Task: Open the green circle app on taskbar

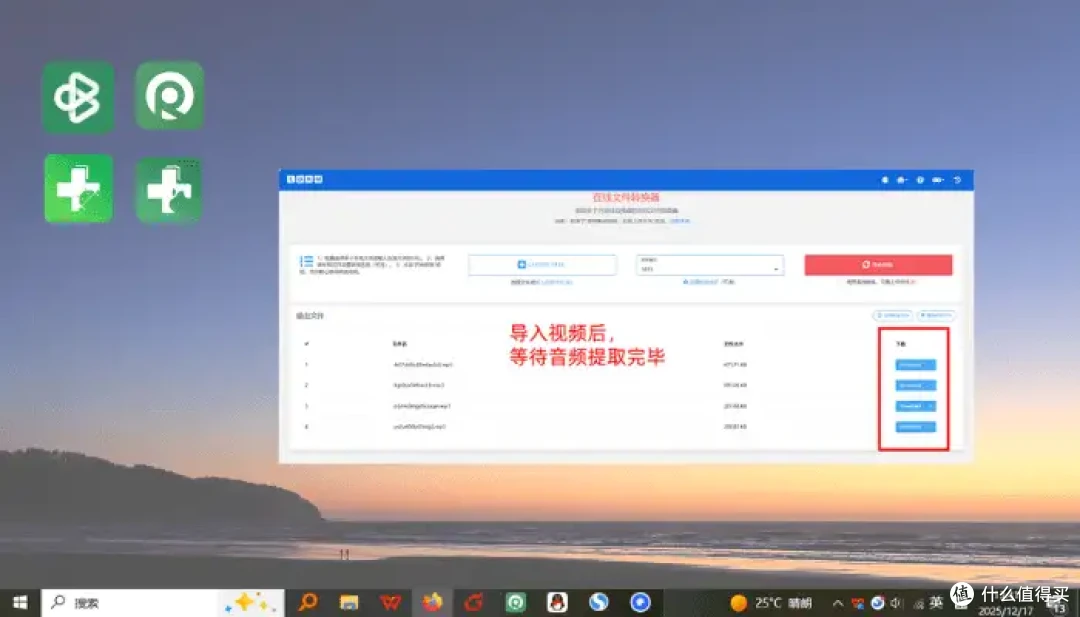Action: [x=515, y=603]
